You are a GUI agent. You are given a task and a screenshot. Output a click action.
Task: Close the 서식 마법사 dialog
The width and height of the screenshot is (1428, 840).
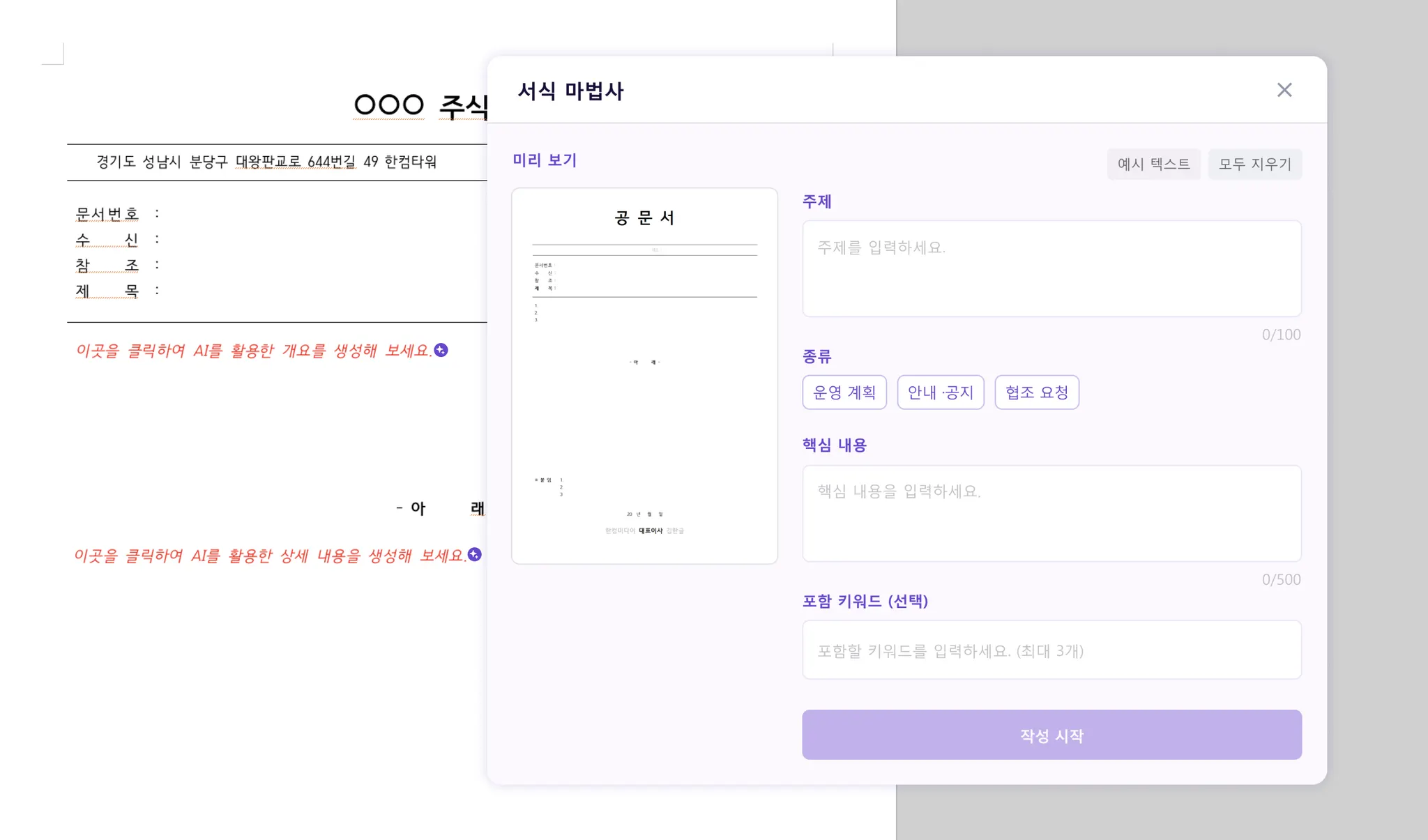(1284, 90)
